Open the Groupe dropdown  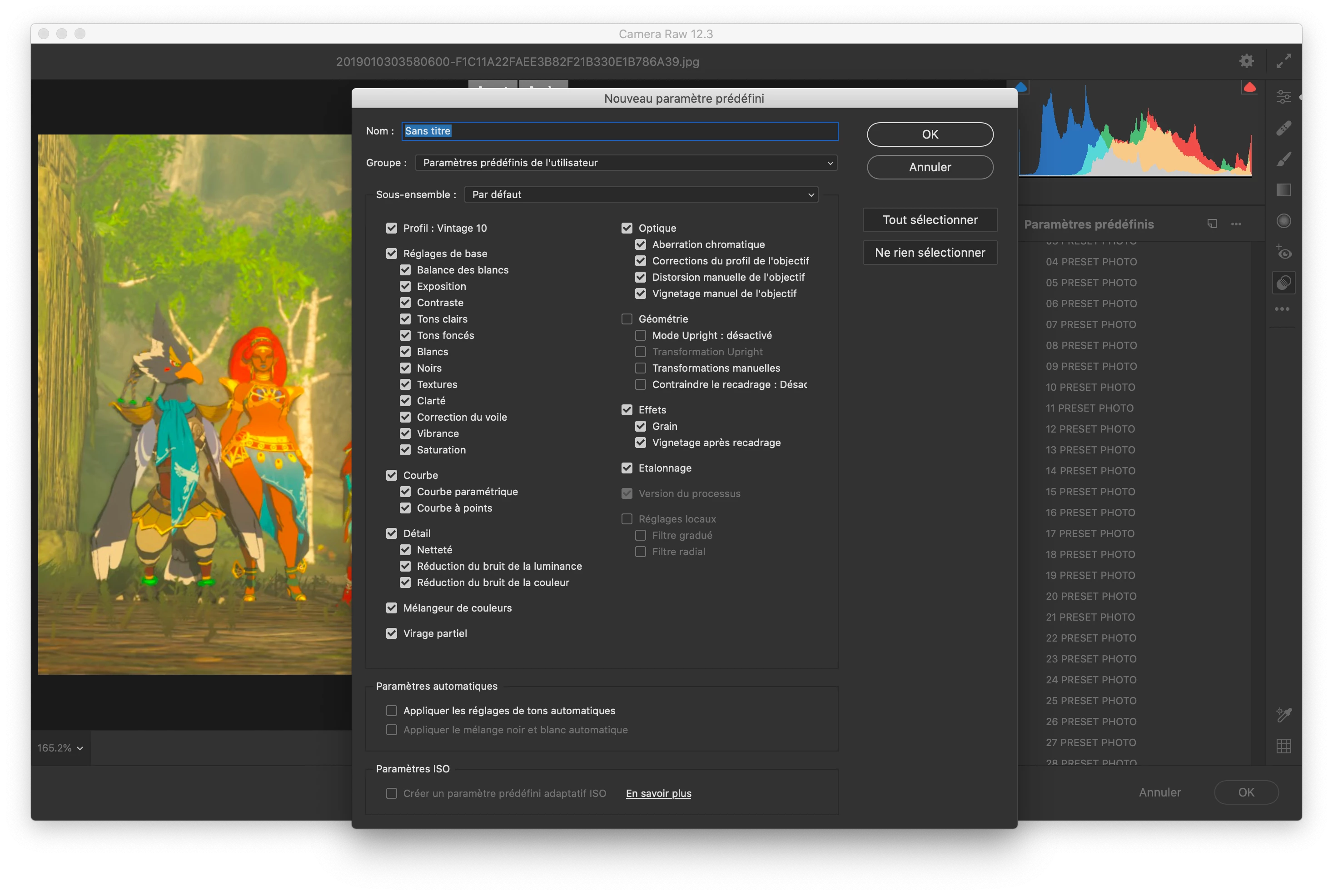pyautogui.click(x=626, y=163)
